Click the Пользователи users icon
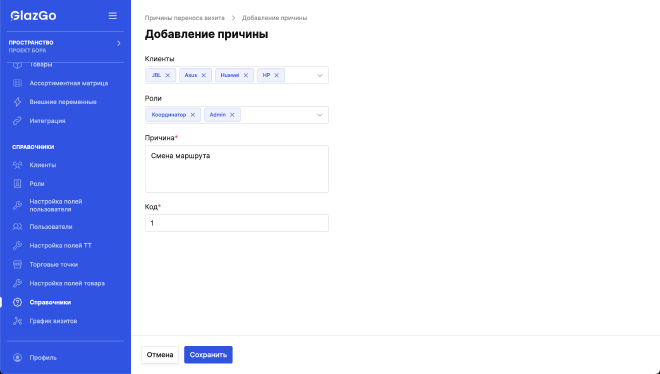Image resolution: width=660 pixels, height=374 pixels. coord(17,227)
